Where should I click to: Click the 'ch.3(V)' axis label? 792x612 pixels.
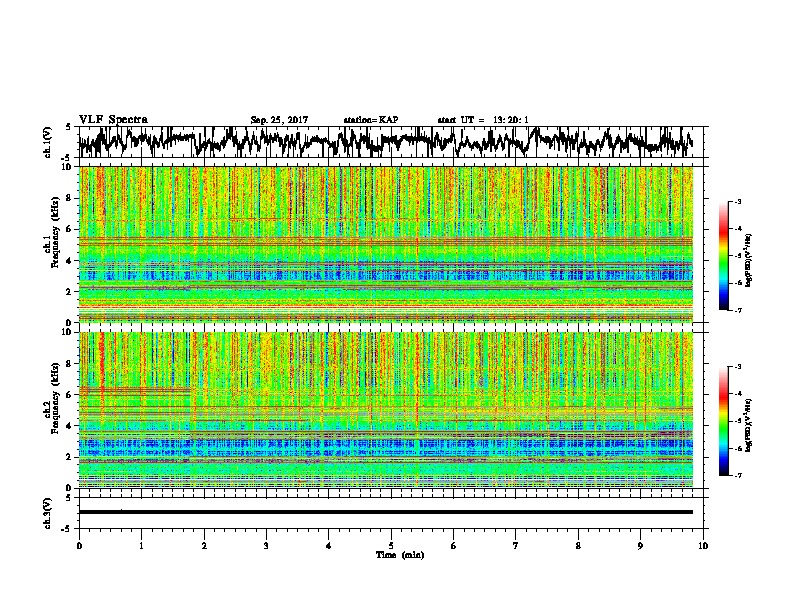point(48,513)
